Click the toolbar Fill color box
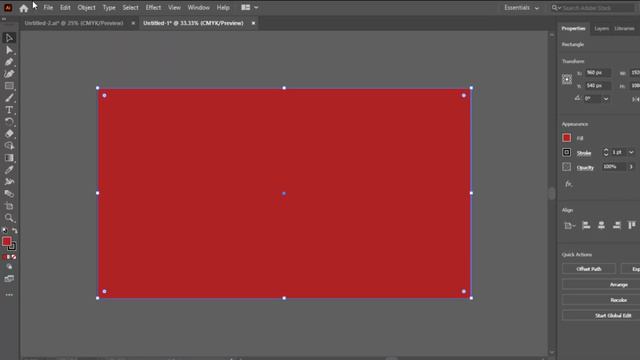The height and width of the screenshot is (360, 640). click(x=7, y=242)
